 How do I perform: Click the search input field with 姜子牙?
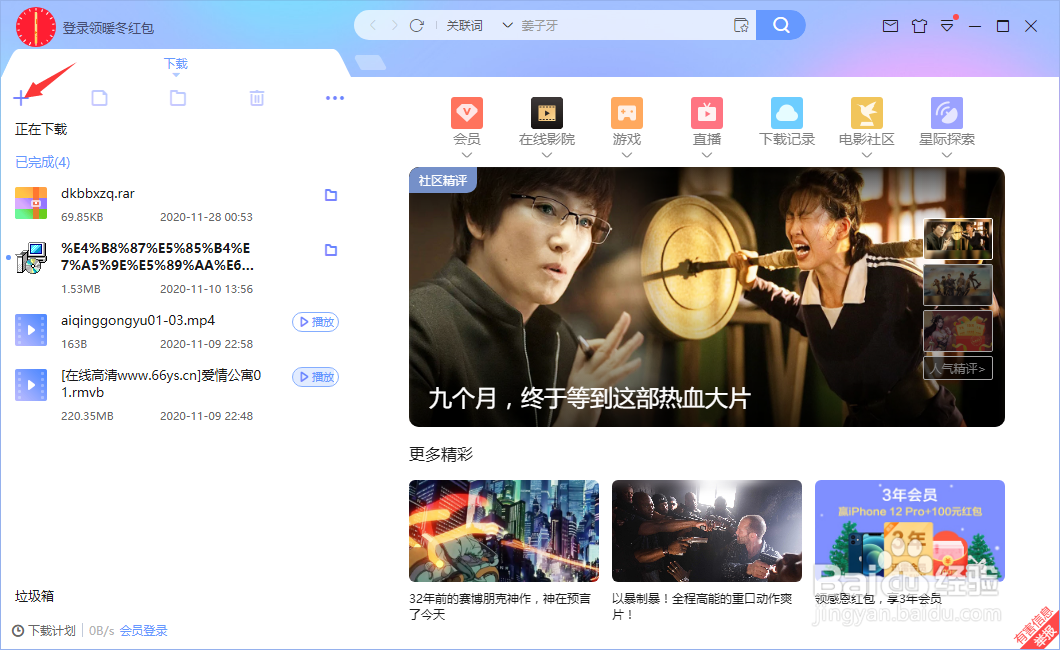click(622, 26)
